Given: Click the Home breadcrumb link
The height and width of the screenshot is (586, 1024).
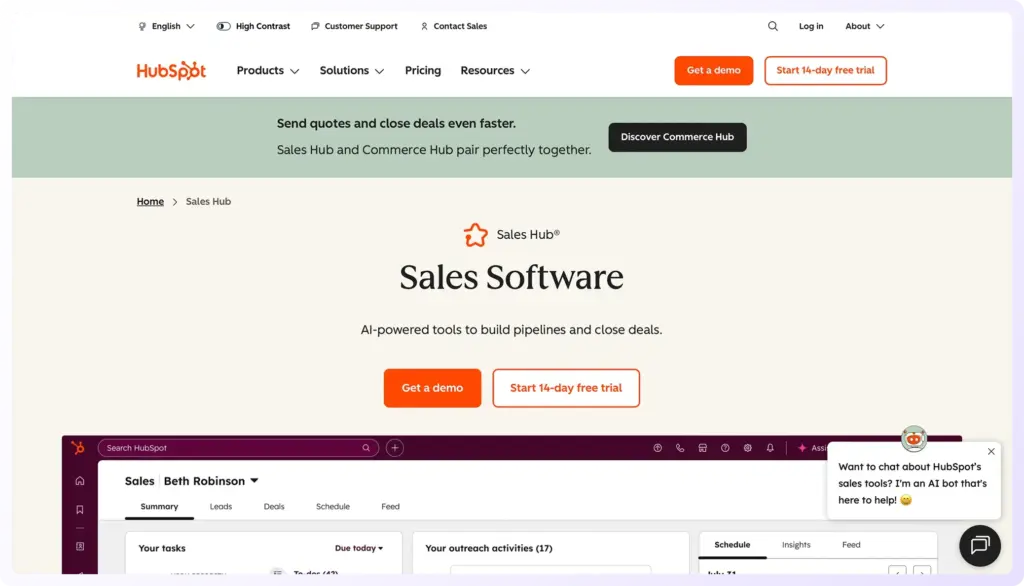Looking at the screenshot, I should [x=150, y=202].
